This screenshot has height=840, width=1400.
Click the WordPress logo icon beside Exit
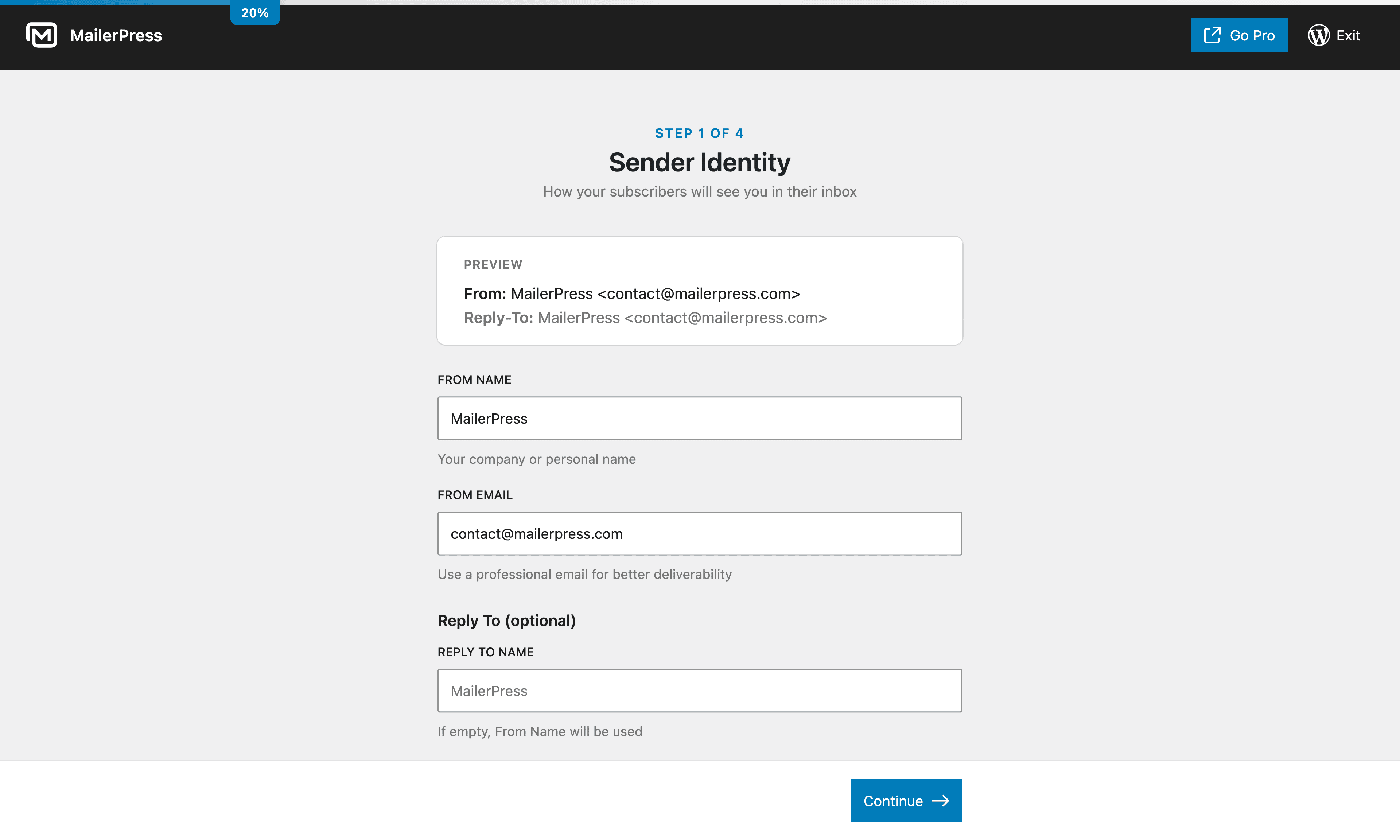click(1318, 35)
